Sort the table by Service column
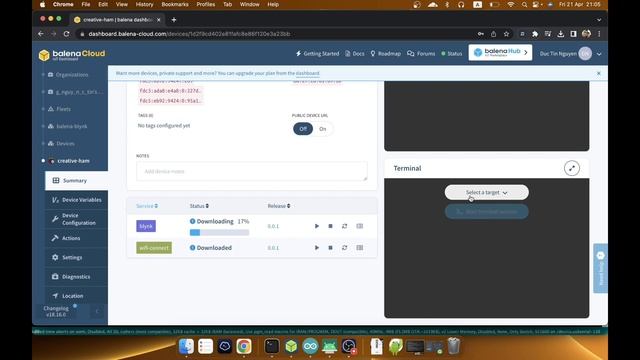Screen dimensions: 640x360 [x=147, y=206]
